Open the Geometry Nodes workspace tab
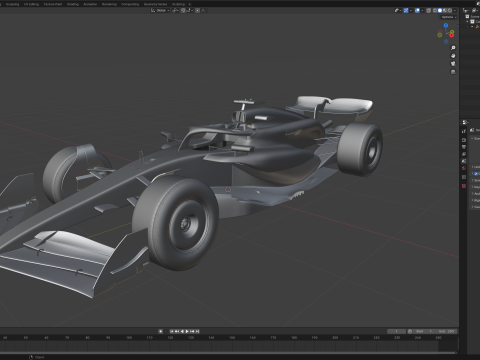The width and height of the screenshot is (480, 360). coord(155,4)
